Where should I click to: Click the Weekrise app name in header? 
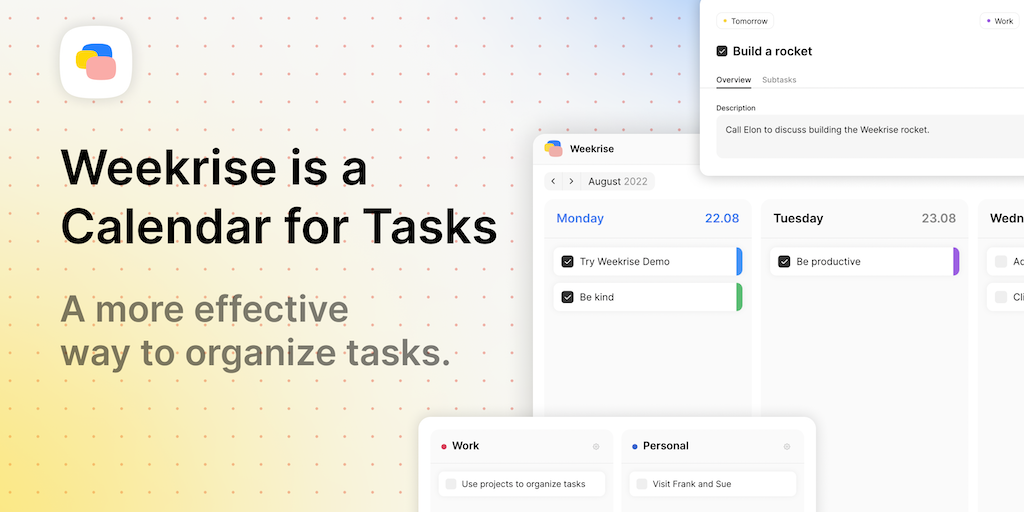click(x=592, y=149)
